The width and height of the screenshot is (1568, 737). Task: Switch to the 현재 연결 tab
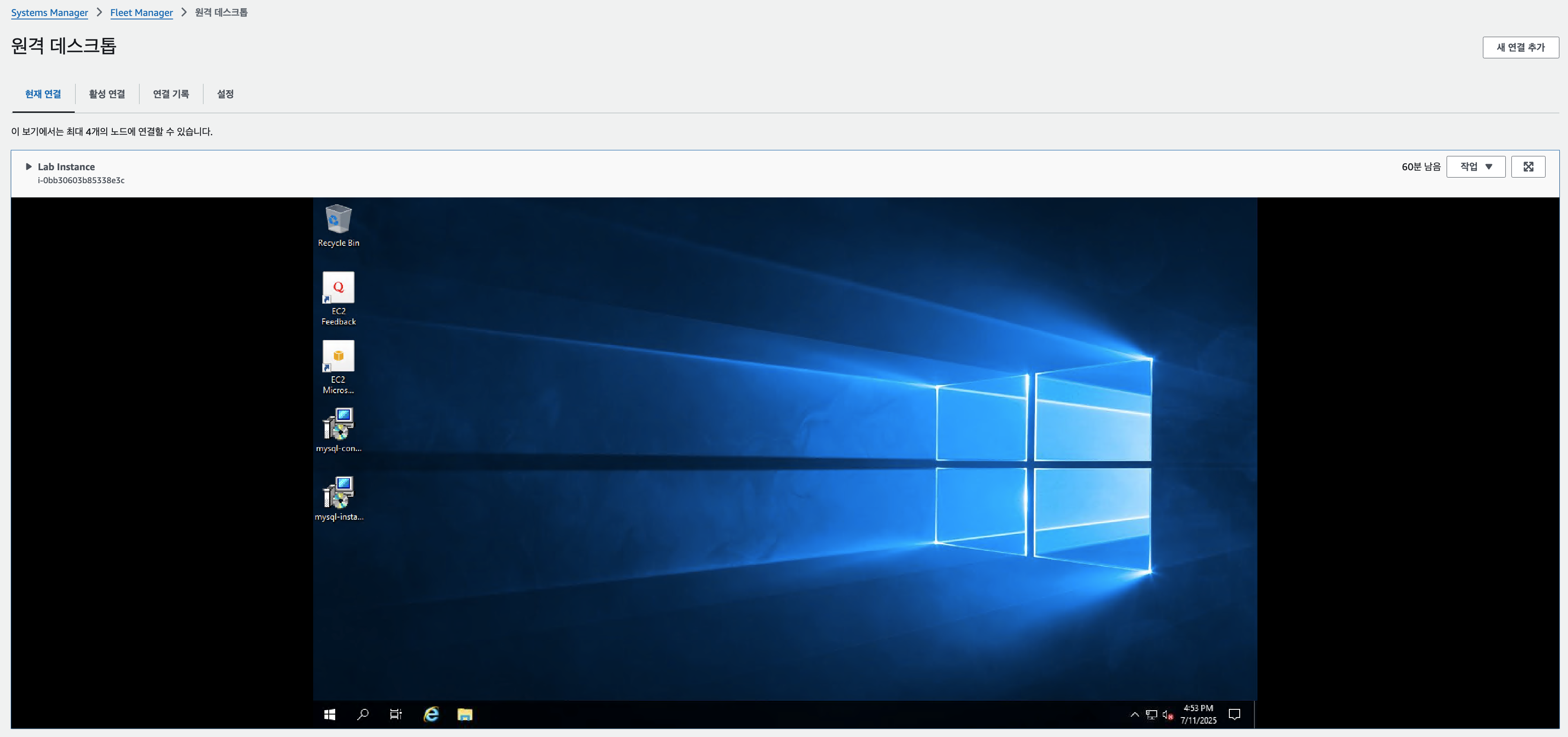[43, 94]
